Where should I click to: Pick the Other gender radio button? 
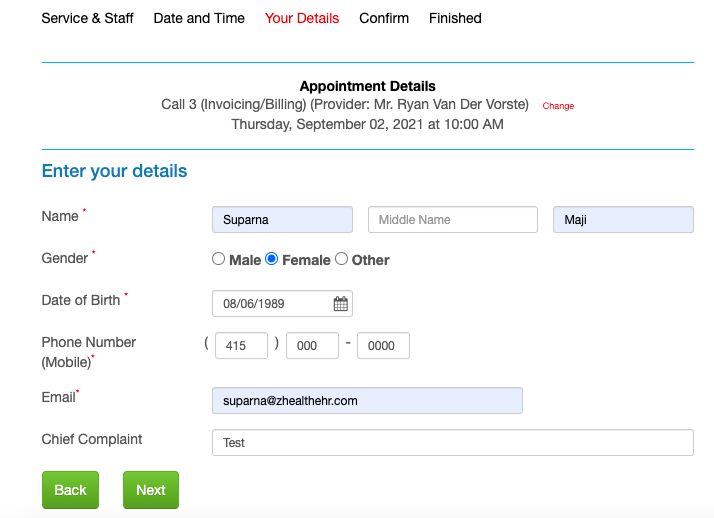(342, 259)
